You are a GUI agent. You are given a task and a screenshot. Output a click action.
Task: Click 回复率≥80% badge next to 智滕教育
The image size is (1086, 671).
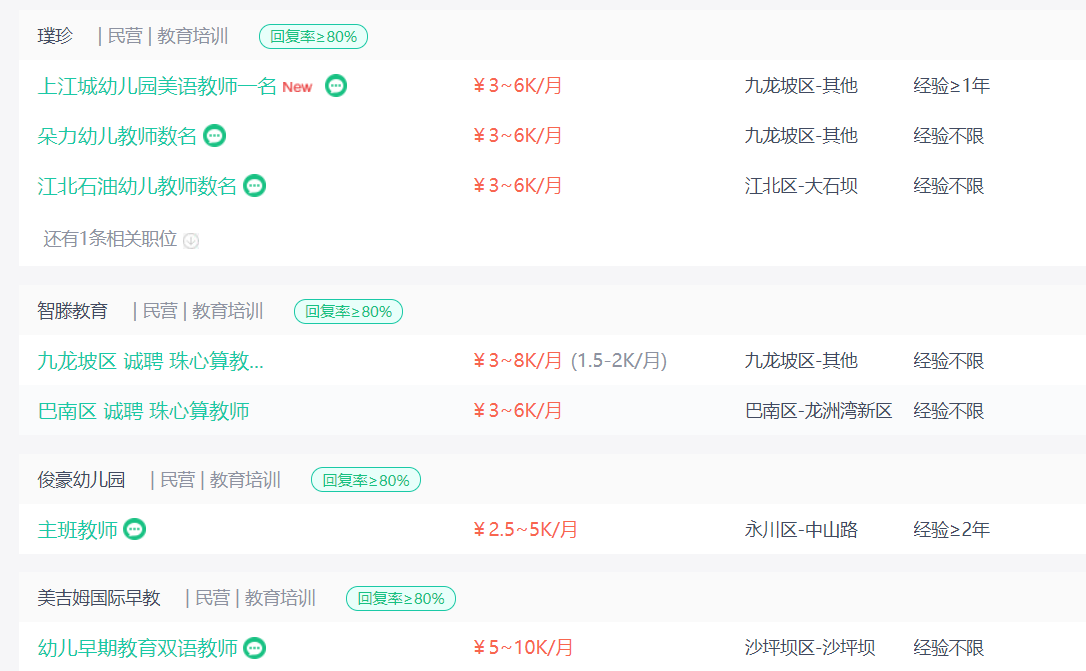pyautogui.click(x=348, y=311)
